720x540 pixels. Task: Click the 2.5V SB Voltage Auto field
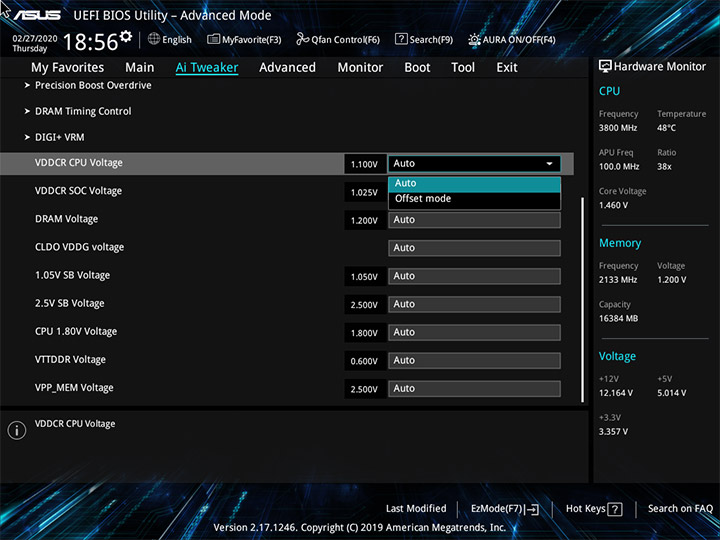474,304
